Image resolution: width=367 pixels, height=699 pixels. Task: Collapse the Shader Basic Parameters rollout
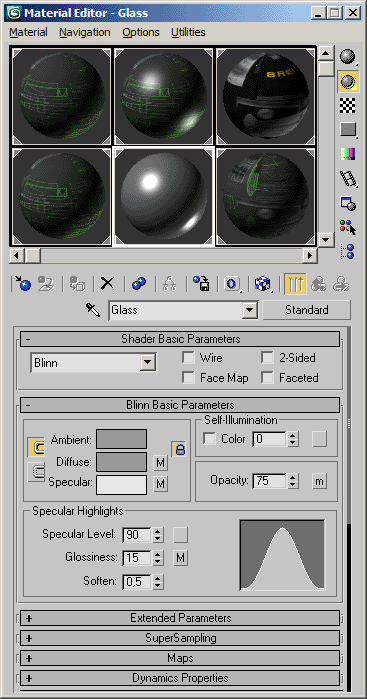[180, 339]
